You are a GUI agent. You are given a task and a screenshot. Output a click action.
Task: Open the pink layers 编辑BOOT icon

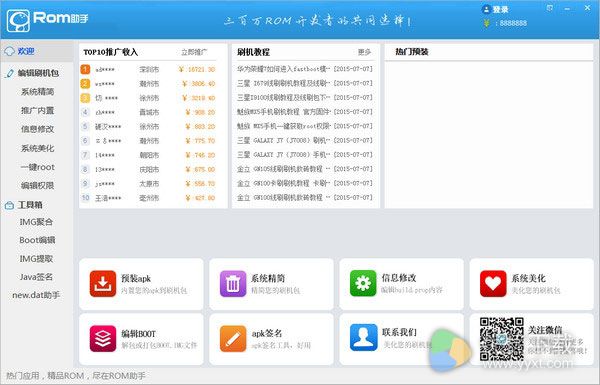point(103,338)
